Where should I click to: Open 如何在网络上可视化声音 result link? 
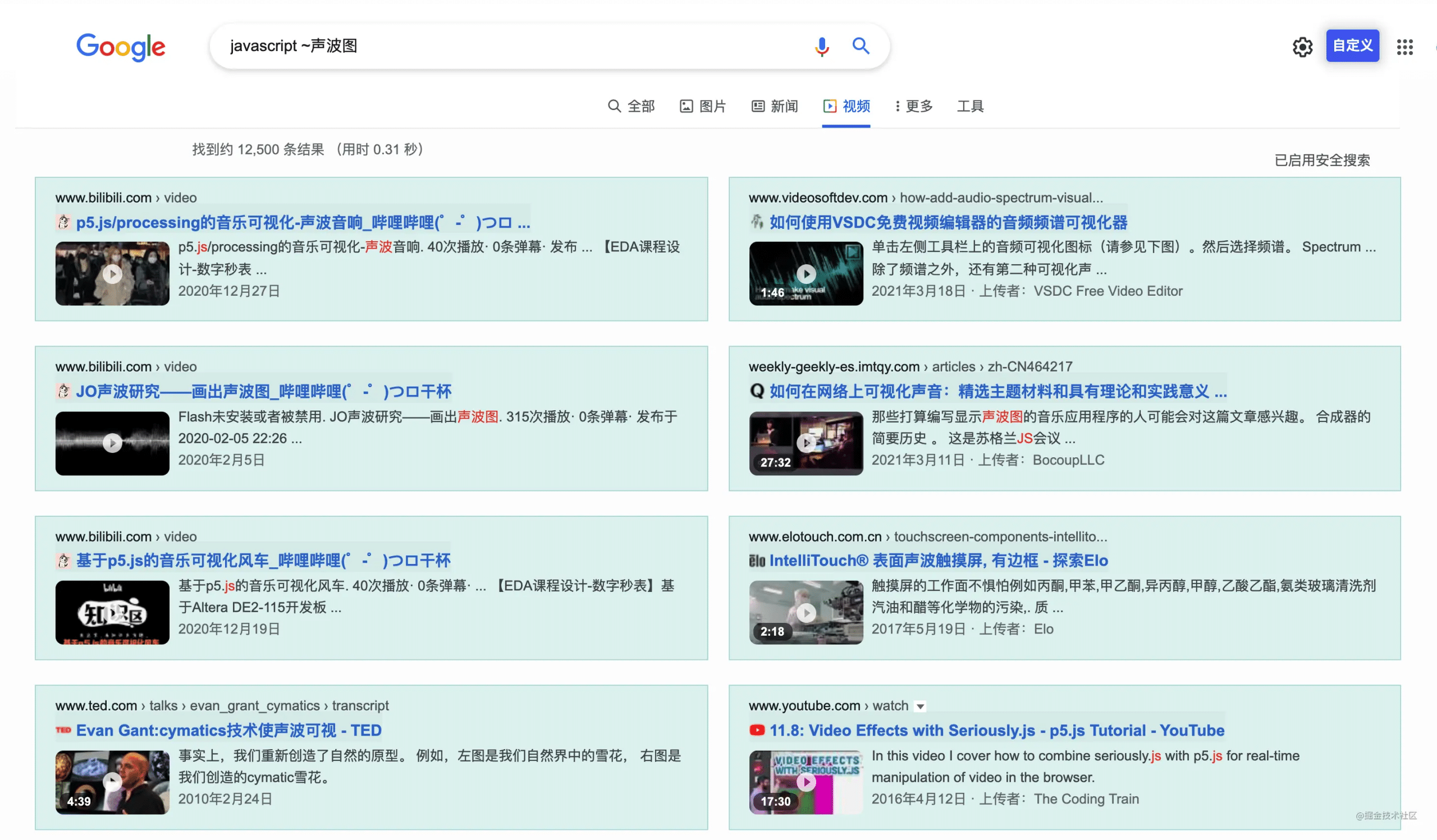tap(998, 392)
